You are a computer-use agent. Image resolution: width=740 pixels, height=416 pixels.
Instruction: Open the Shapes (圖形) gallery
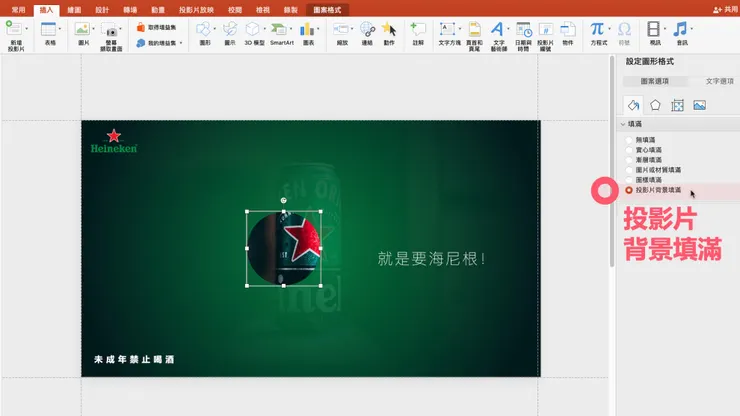[204, 34]
